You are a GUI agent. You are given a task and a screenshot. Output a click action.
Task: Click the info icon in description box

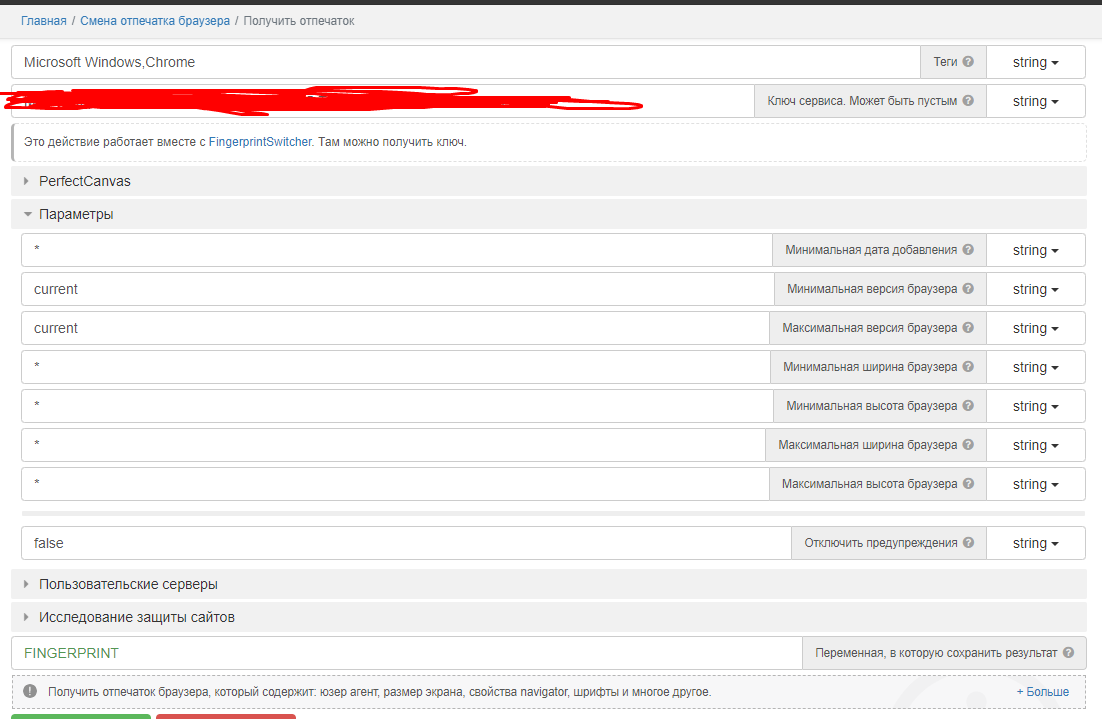30,692
